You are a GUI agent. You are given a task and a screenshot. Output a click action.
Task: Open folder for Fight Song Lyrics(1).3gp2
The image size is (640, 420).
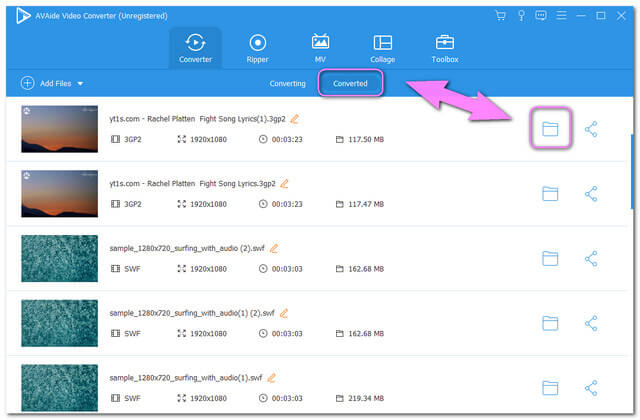pos(549,129)
